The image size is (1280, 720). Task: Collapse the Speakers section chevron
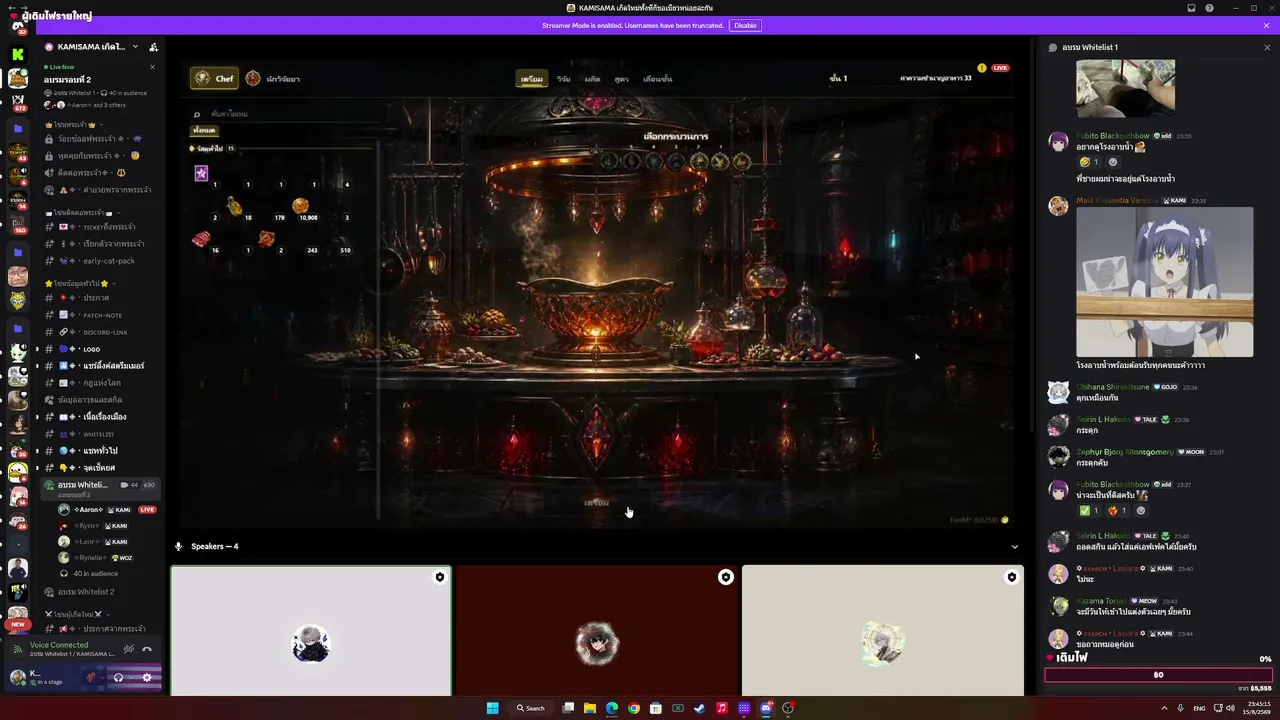click(x=1015, y=547)
